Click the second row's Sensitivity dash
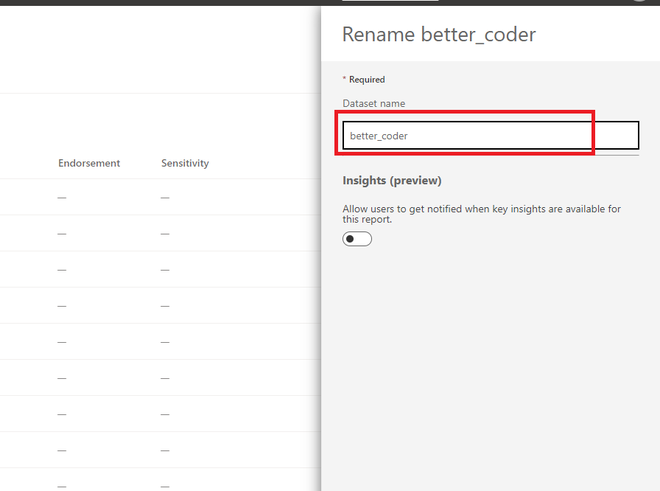Viewport: 660px width, 491px height. click(x=165, y=234)
